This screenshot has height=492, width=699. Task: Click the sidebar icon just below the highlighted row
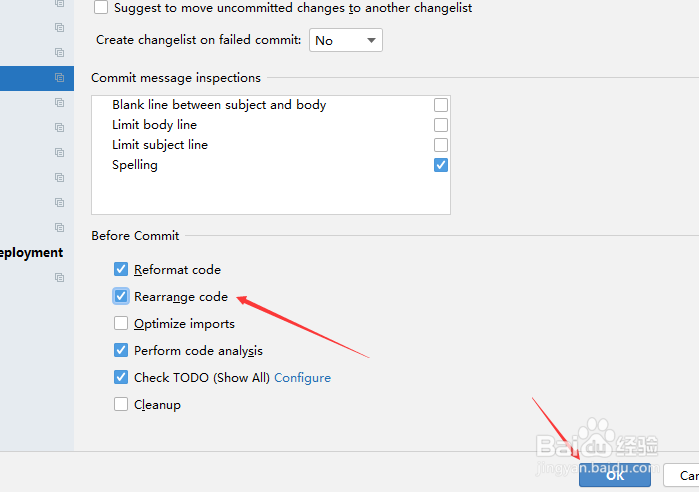[x=59, y=102]
